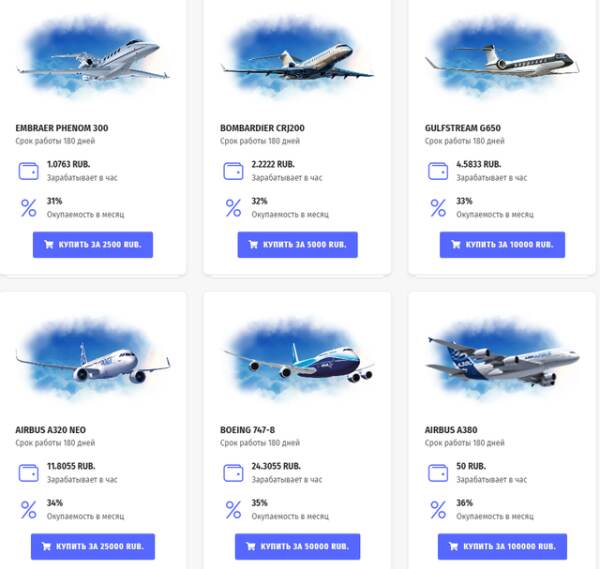600x569 pixels.
Task: Buy the Embraer Phenom 300 for 2500 RUB
Action: [x=92, y=245]
